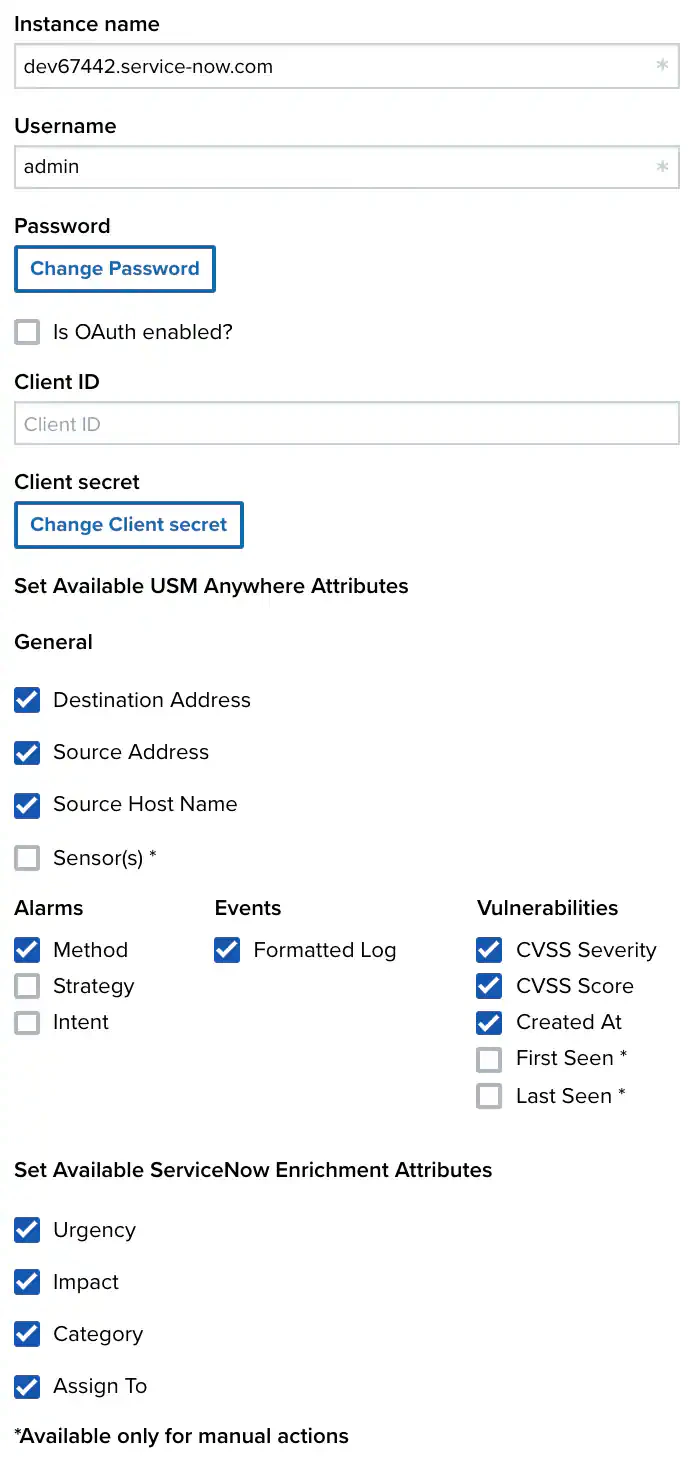
Task: Click the Change Client secret button
Action: [x=129, y=525]
